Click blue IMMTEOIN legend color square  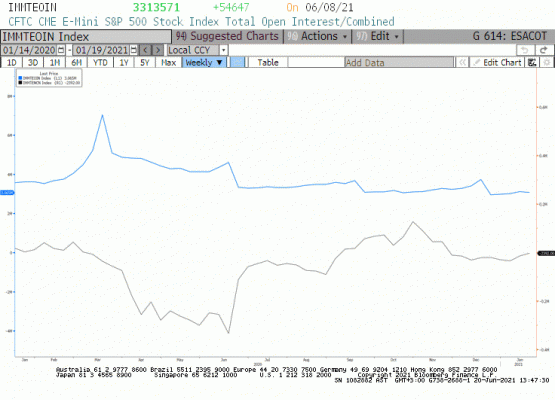[20, 78]
